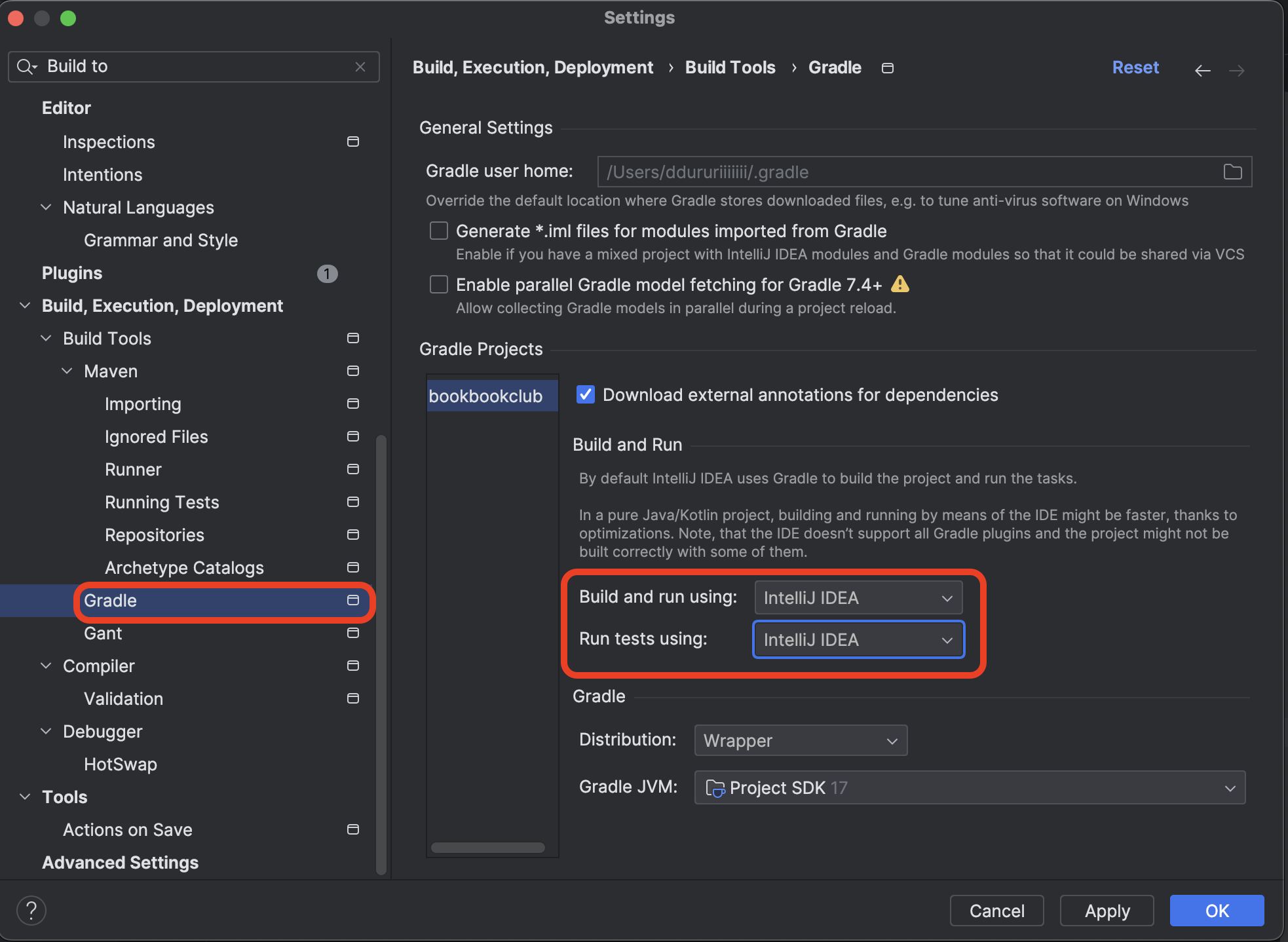Screen dimensions: 1288x942
Task: Open the Build and run using dropdown
Action: [858, 597]
